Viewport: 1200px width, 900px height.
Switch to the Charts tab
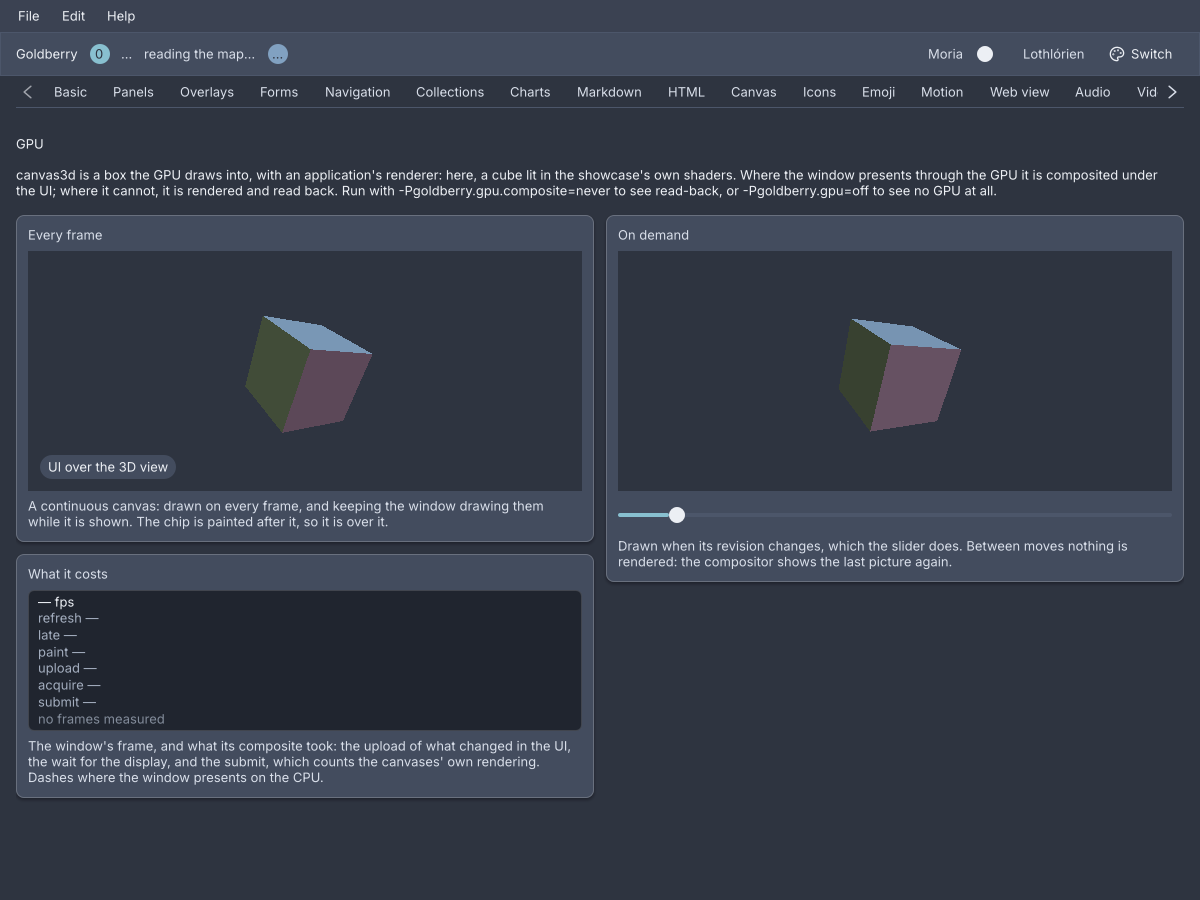click(x=530, y=92)
